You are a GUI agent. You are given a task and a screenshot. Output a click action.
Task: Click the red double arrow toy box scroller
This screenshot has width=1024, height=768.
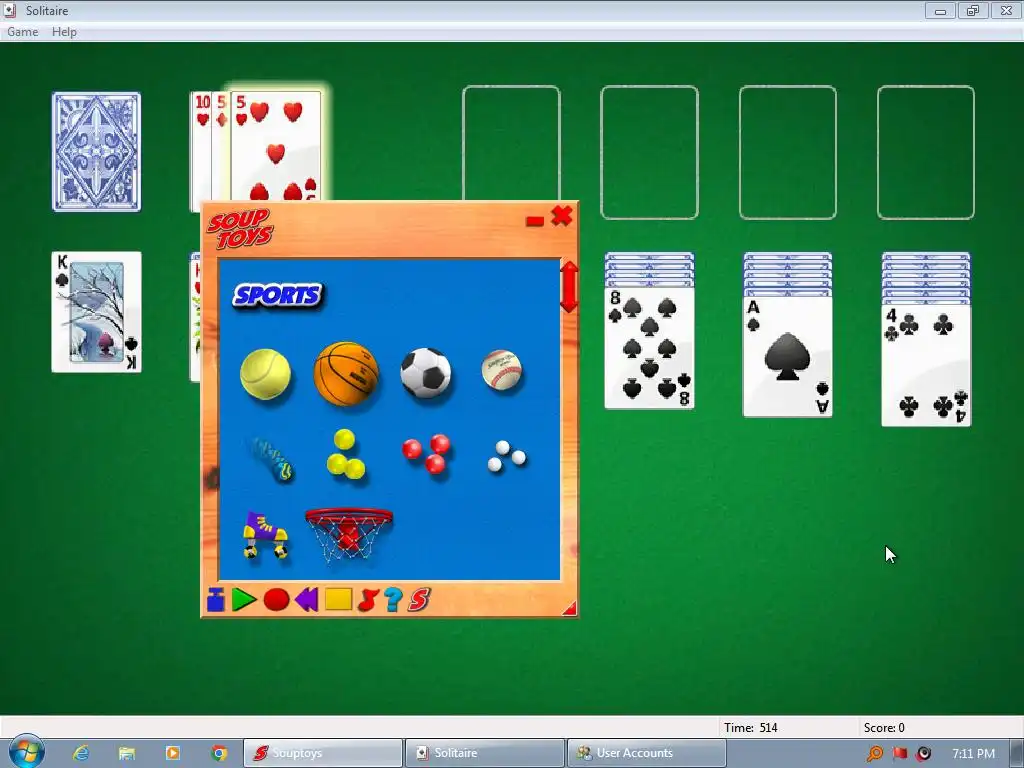569,287
